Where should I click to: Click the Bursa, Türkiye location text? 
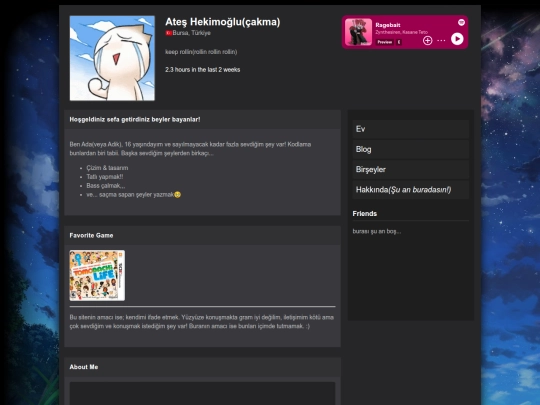click(191, 33)
